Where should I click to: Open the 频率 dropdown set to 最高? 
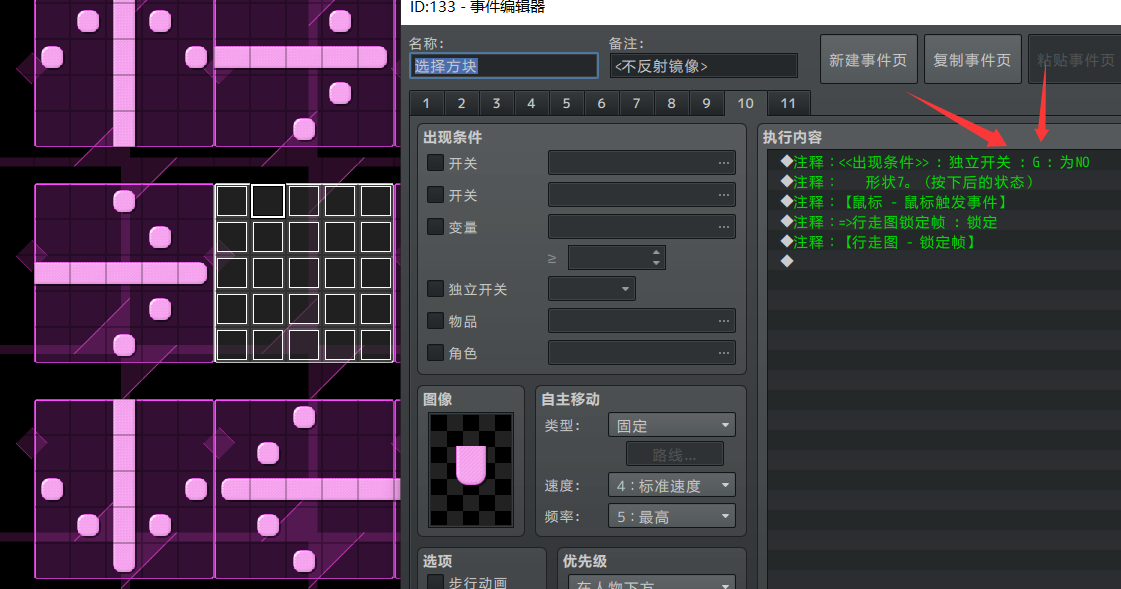tap(671, 516)
